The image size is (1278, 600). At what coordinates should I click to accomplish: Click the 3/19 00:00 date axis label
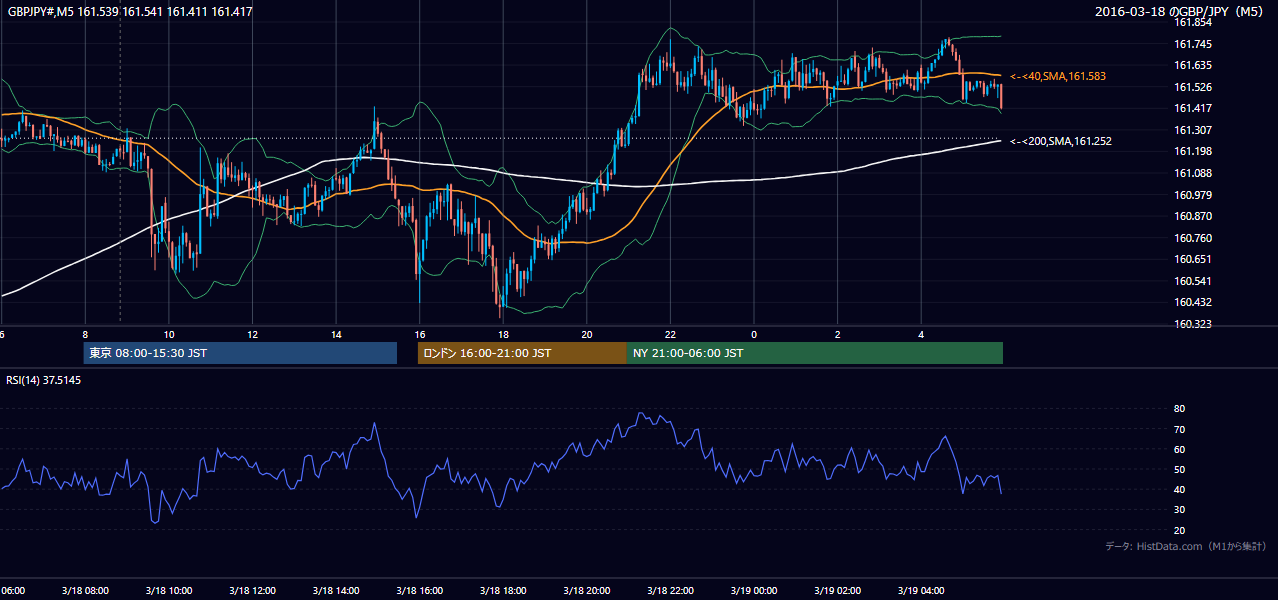click(753, 591)
